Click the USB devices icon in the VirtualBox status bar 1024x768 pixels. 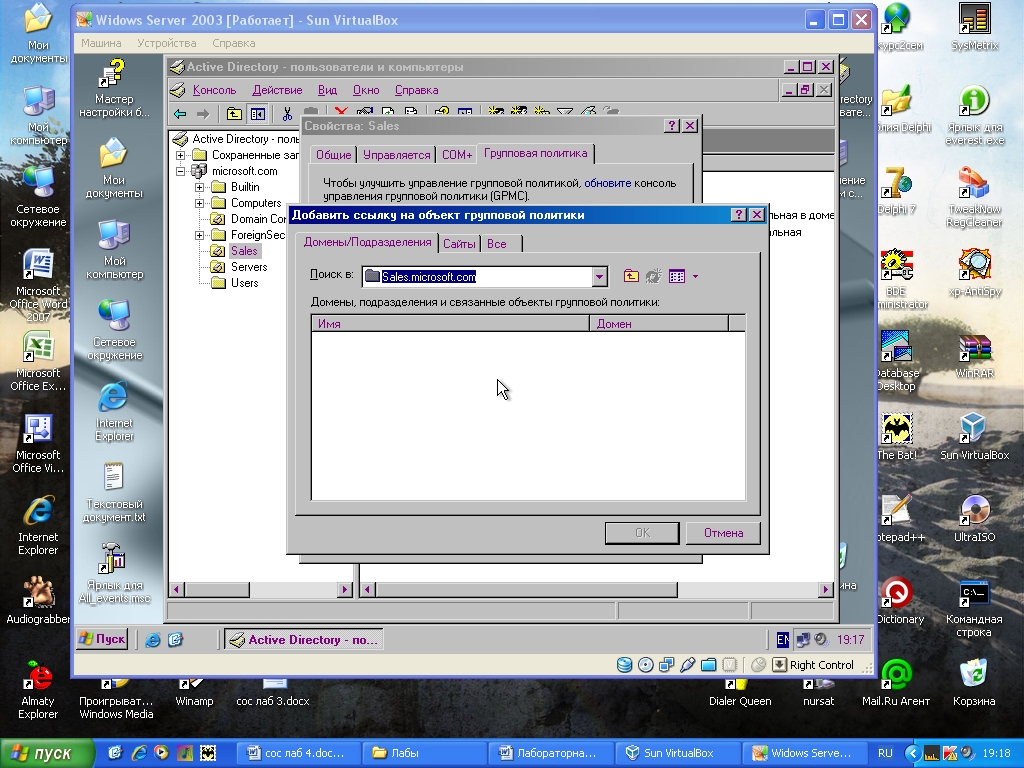pos(687,665)
